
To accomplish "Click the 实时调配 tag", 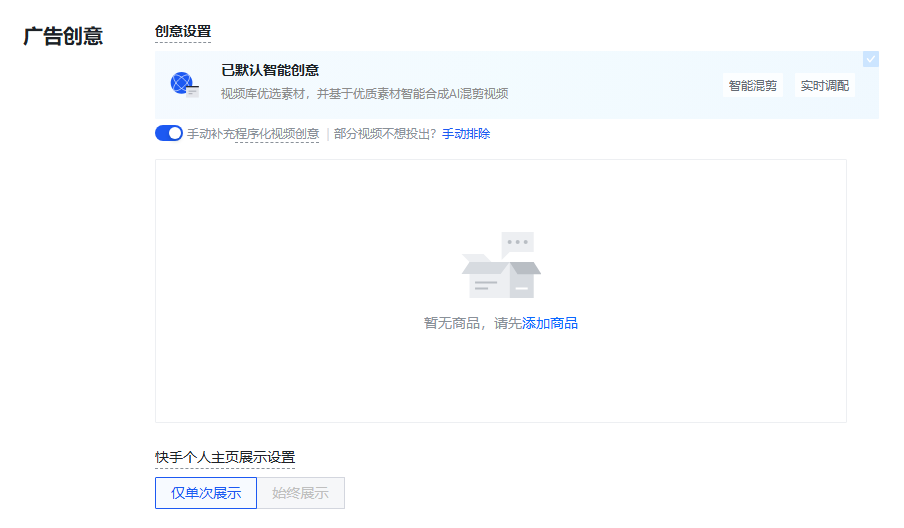I will click(x=824, y=85).
